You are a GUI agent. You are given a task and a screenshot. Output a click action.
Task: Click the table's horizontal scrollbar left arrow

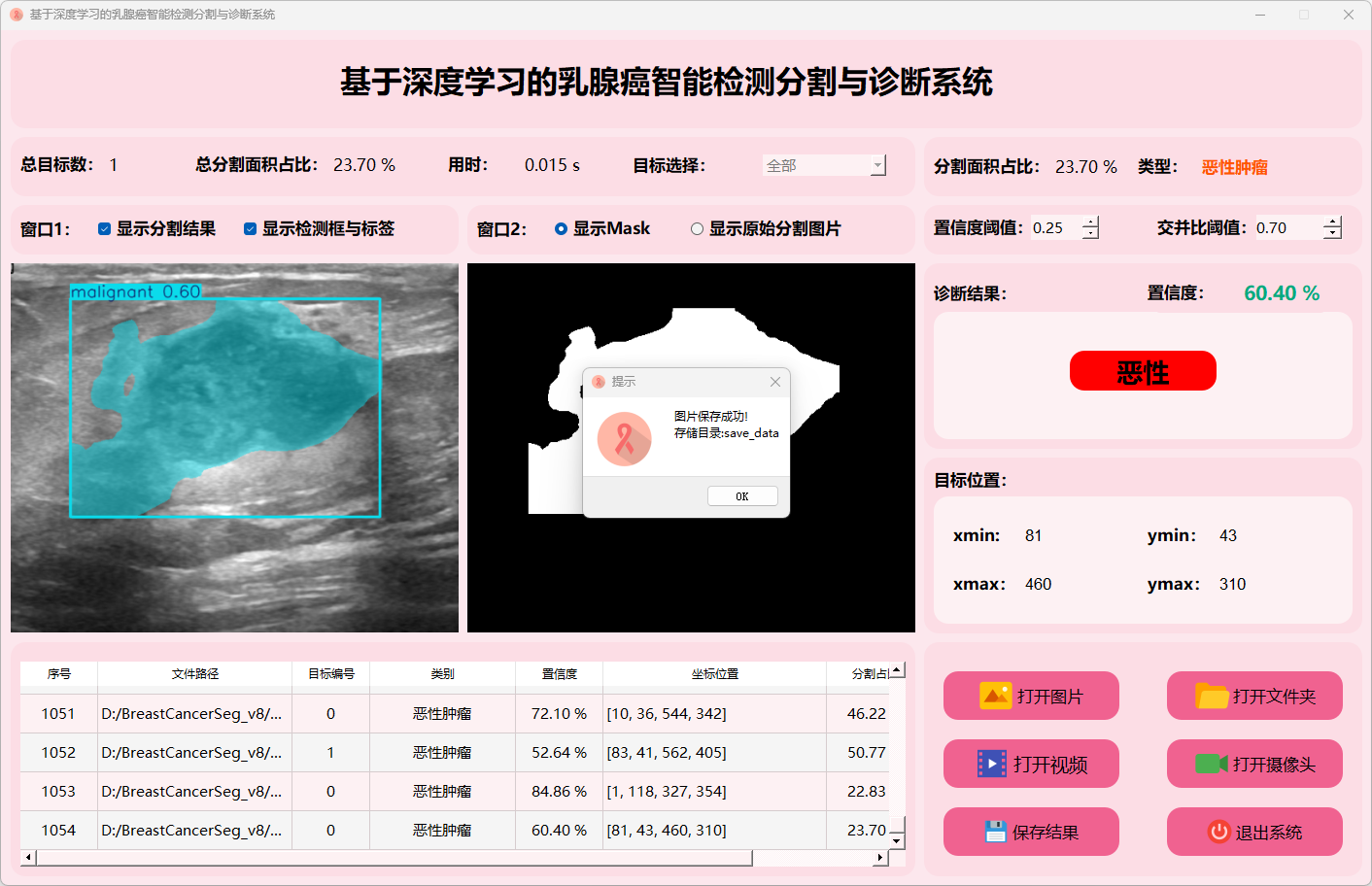pos(28,858)
